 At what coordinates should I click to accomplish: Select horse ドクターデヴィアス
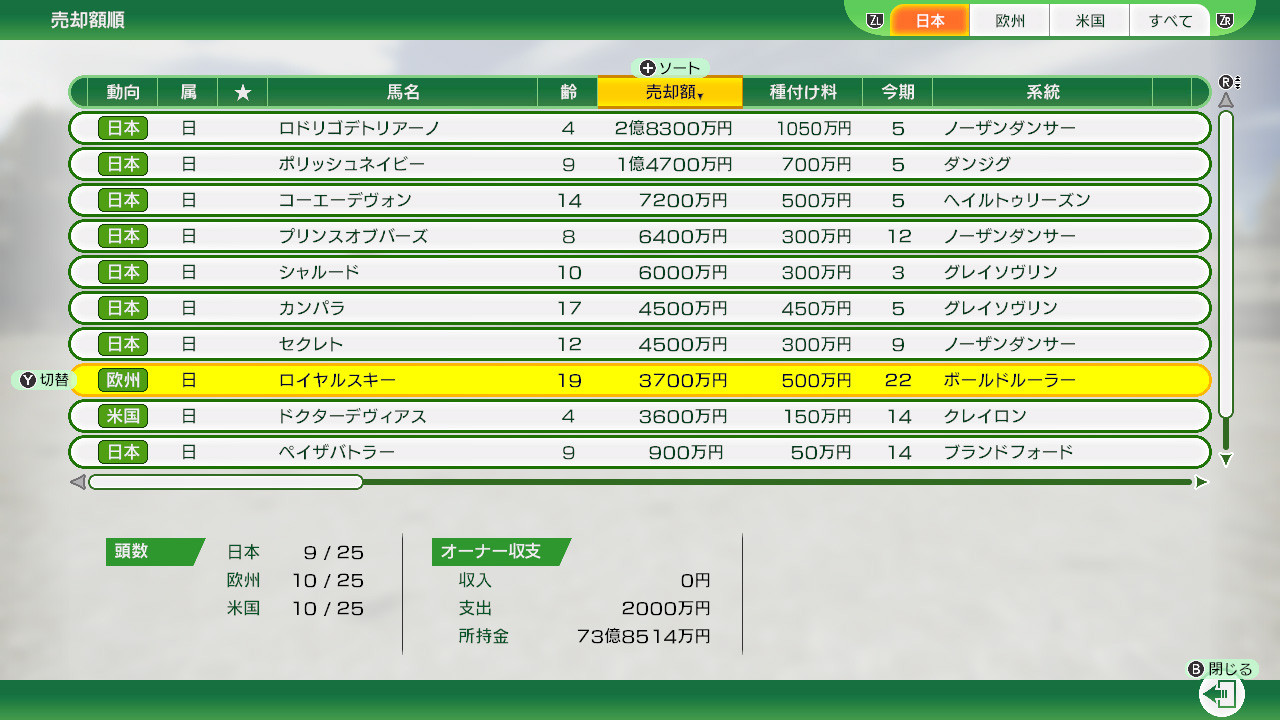coord(640,416)
